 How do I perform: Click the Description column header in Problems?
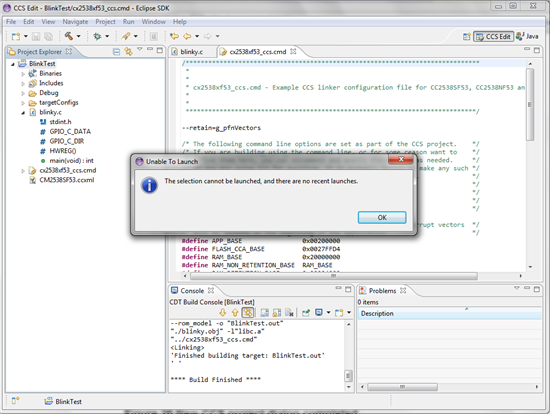(449, 313)
